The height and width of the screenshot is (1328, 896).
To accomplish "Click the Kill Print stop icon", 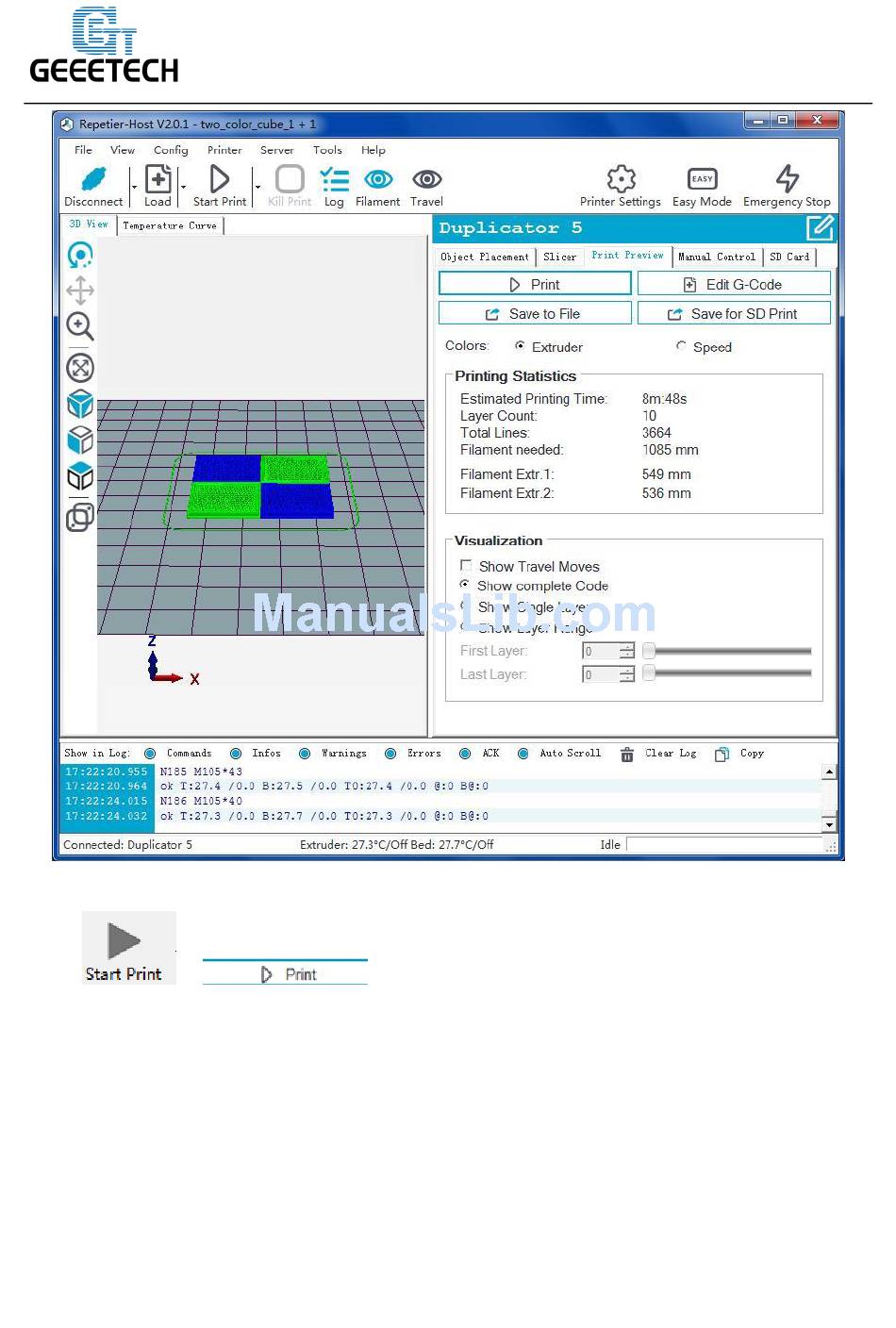I will [x=290, y=179].
